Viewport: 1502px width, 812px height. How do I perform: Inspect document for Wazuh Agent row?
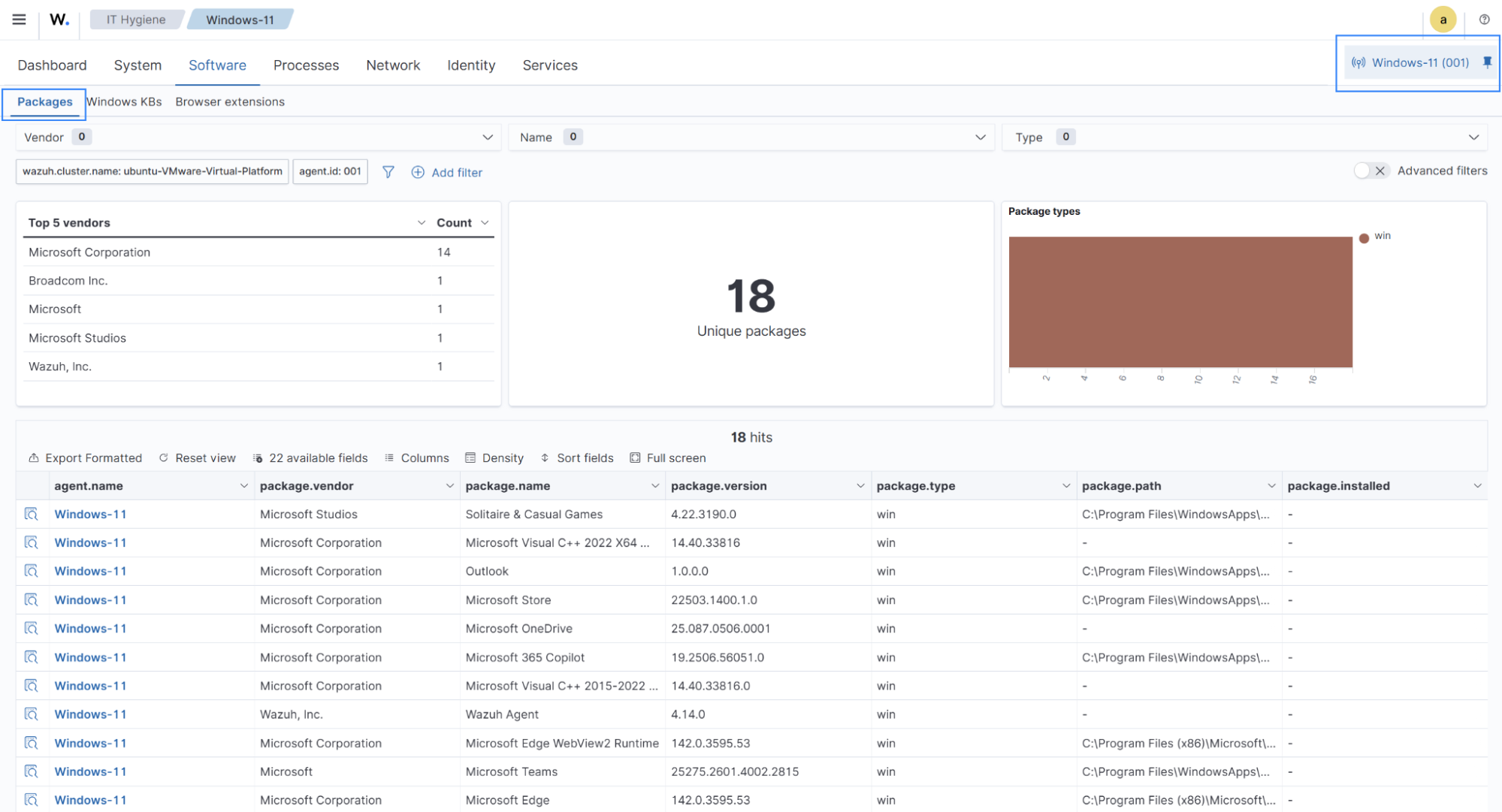(x=31, y=714)
